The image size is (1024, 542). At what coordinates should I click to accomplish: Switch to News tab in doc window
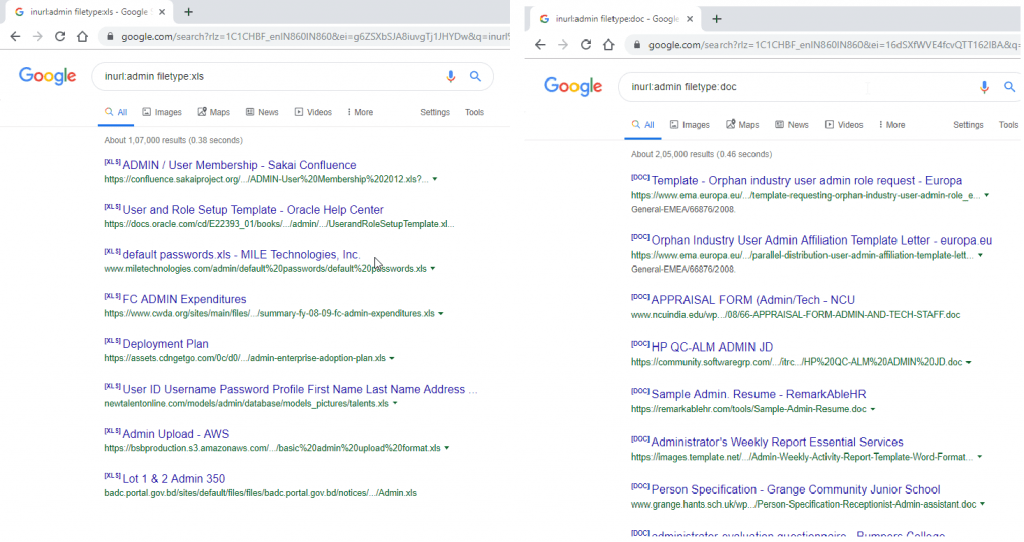[x=792, y=125]
